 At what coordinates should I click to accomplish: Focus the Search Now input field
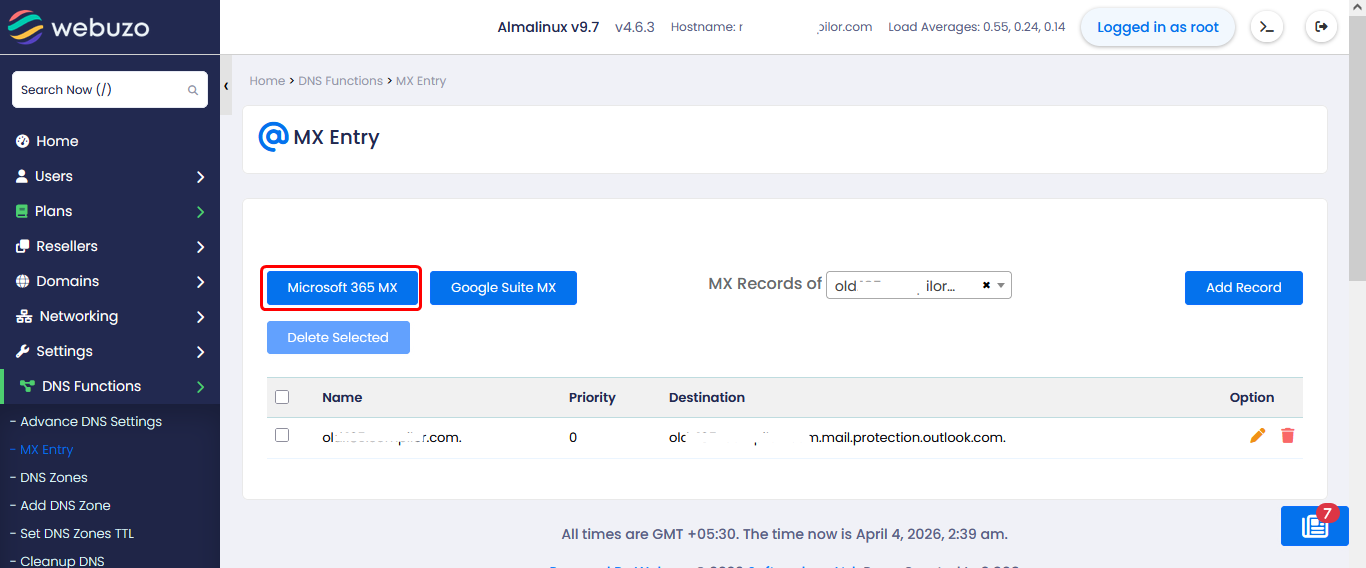click(100, 90)
